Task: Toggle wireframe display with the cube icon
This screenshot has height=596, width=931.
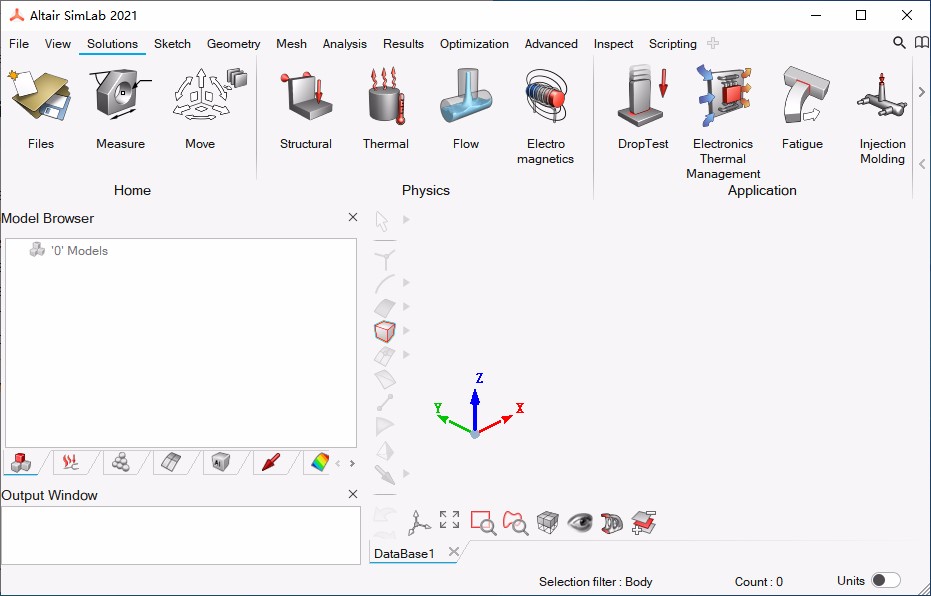Action: click(548, 522)
